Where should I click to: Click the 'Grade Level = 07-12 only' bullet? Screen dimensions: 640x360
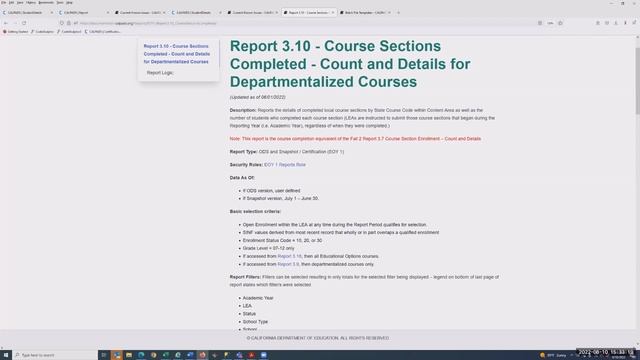pyautogui.click(x=268, y=248)
